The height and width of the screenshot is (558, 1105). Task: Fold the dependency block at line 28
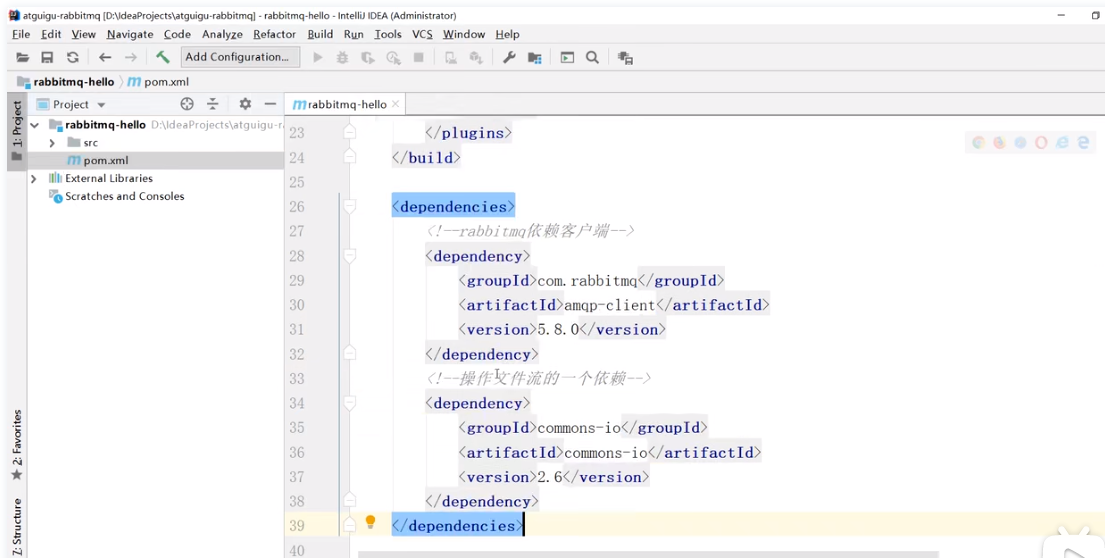[350, 256]
